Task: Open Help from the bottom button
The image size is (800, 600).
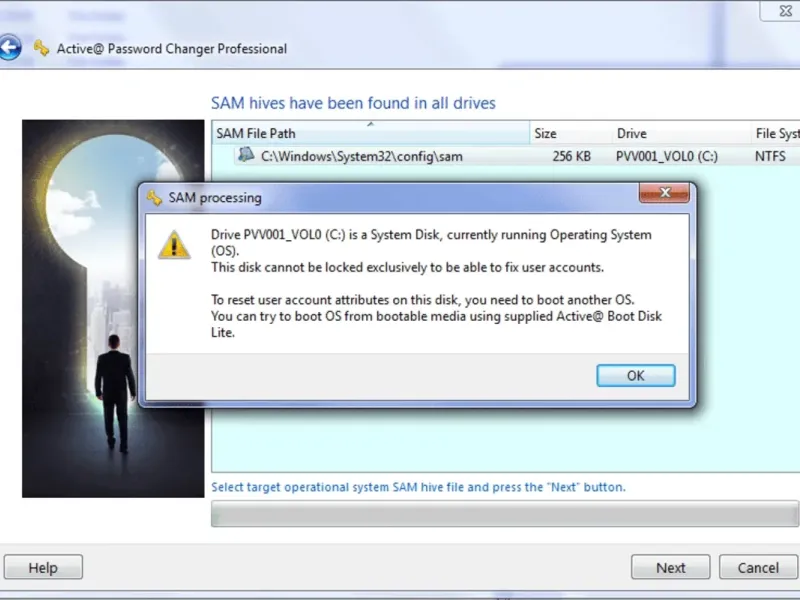Action: click(43, 567)
